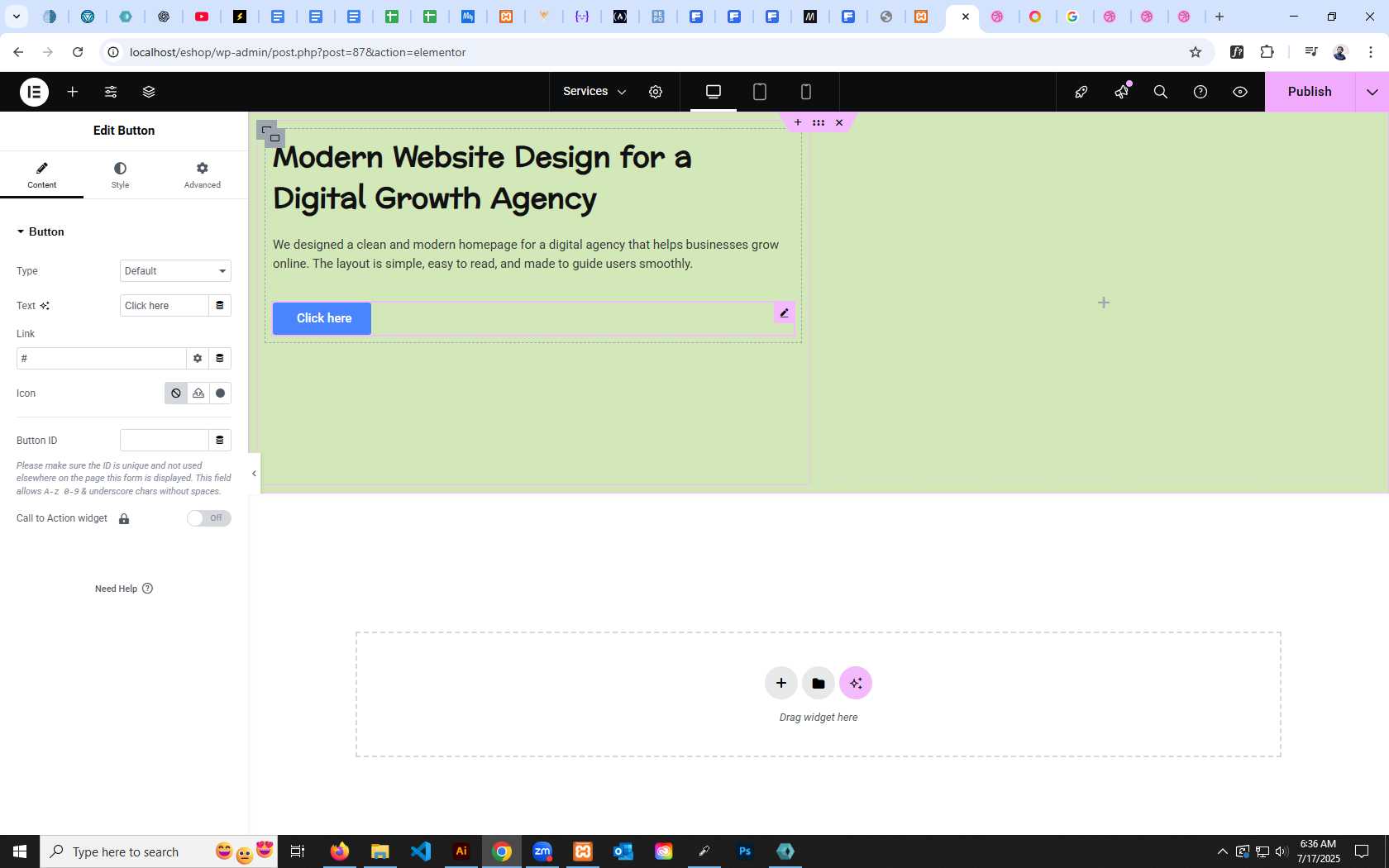Expand the Publish save options arrow
1389x868 pixels.
[1372, 92]
